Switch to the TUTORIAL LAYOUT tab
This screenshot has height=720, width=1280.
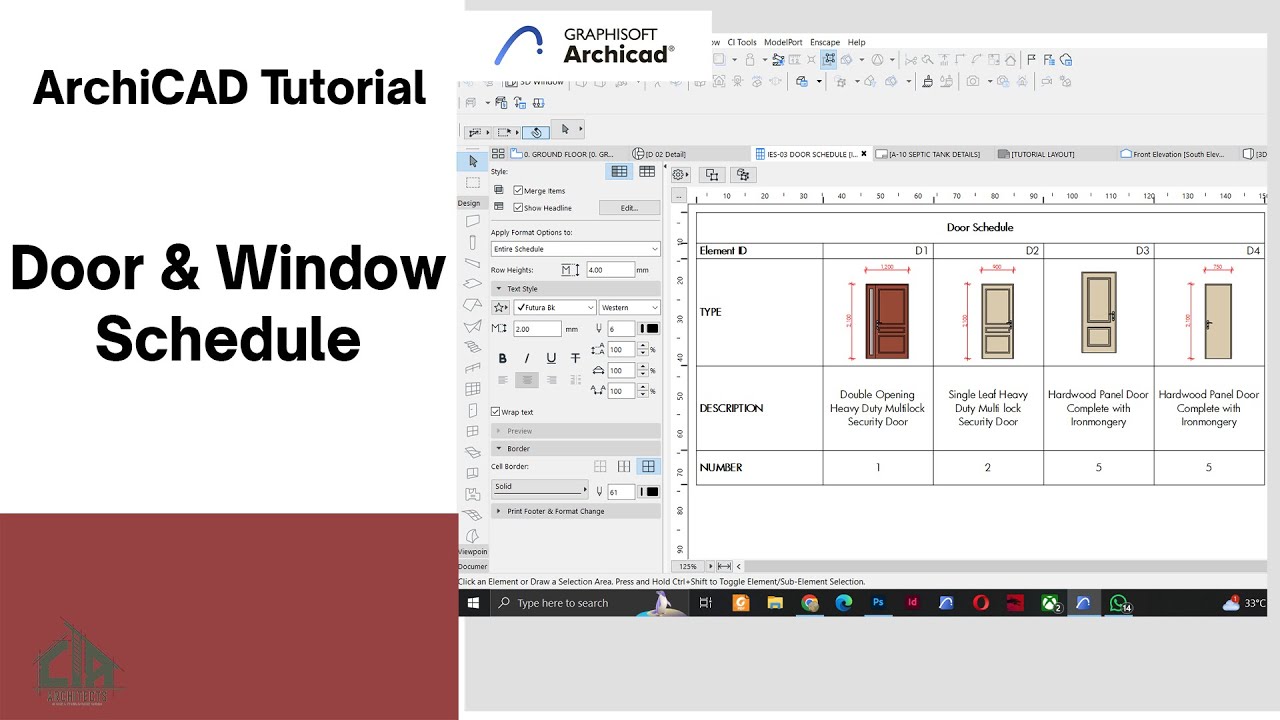tap(1056, 154)
